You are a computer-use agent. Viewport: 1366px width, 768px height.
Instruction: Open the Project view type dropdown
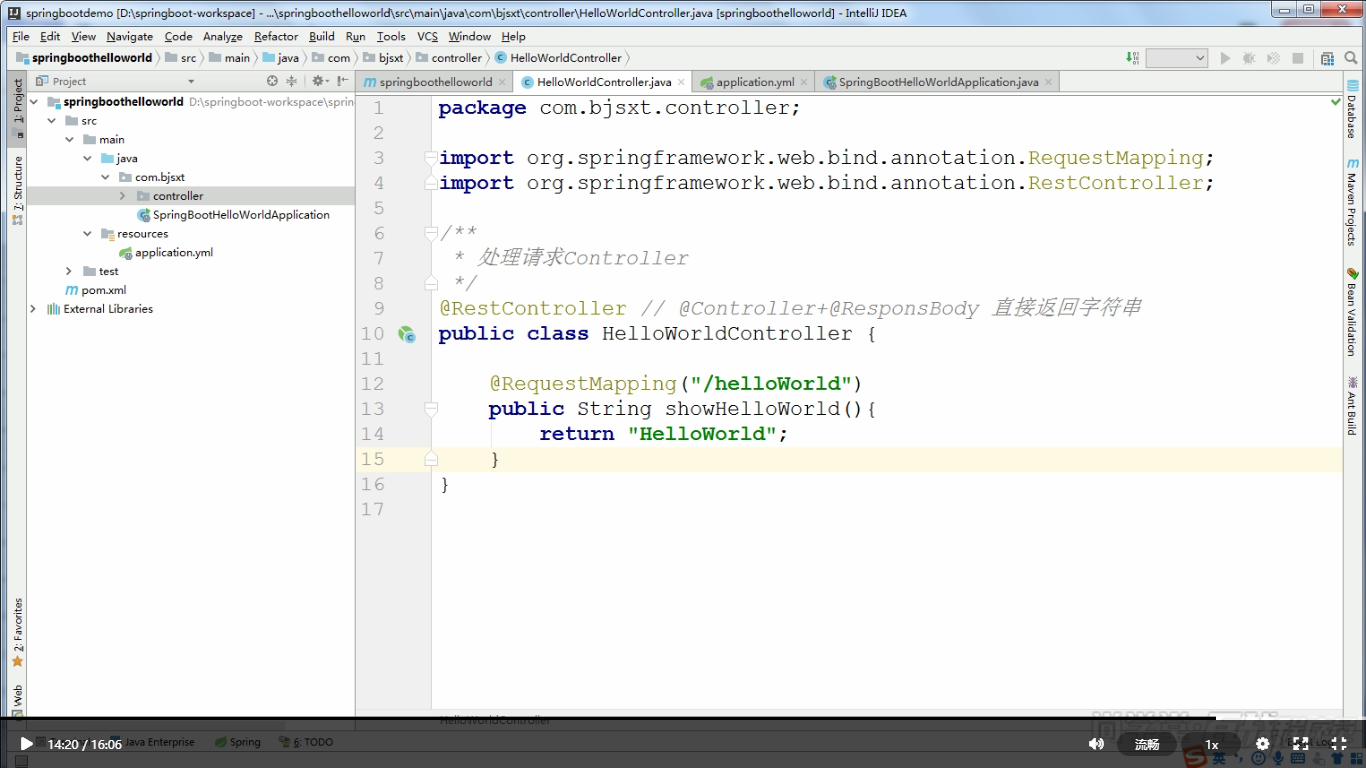point(190,82)
